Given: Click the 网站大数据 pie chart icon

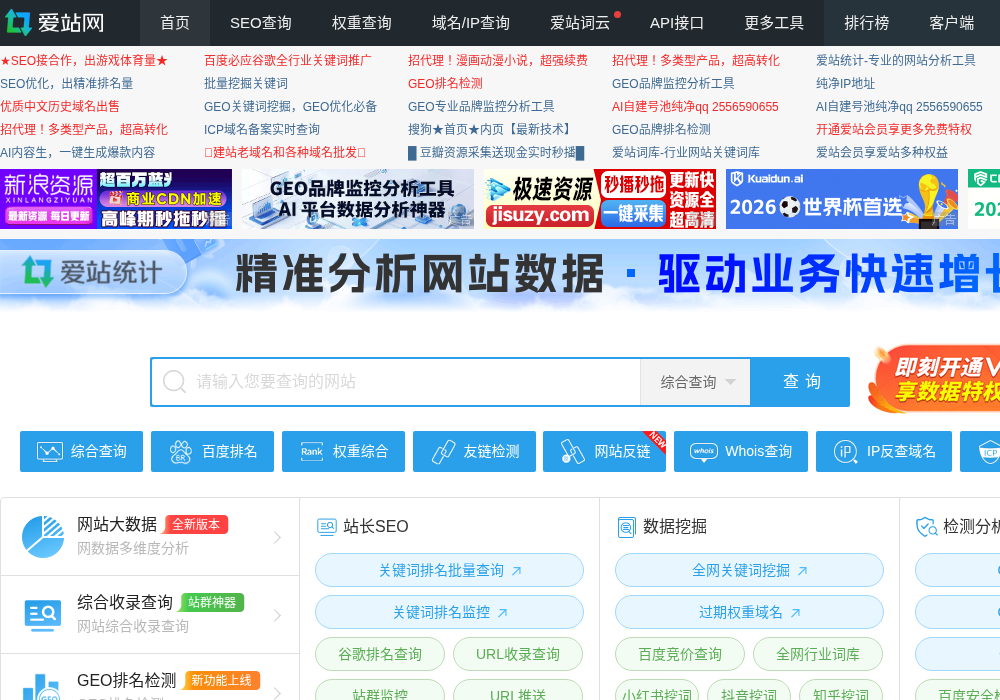Looking at the screenshot, I should pos(43,537).
